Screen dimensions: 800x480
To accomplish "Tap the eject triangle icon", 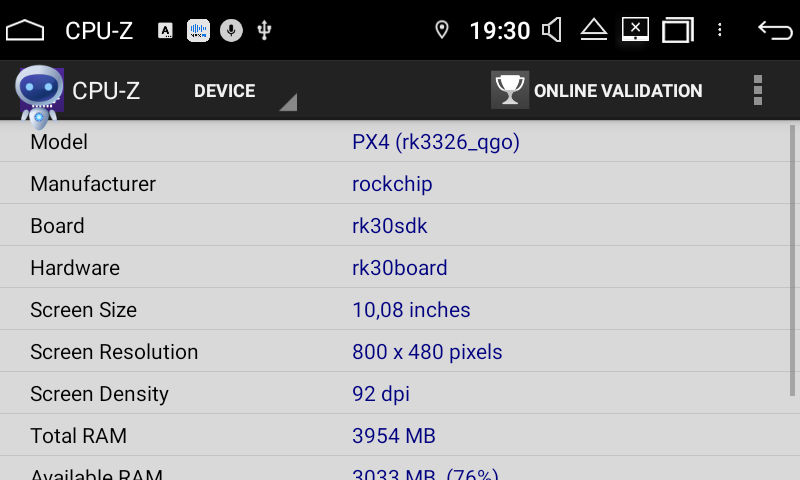I will pyautogui.click(x=594, y=30).
